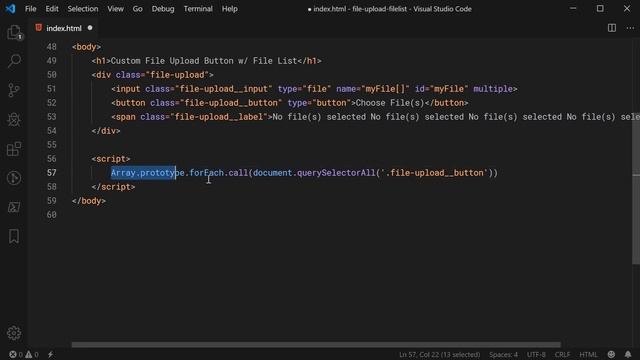
Task: Select the index.html editor tab
Action: click(x=64, y=28)
